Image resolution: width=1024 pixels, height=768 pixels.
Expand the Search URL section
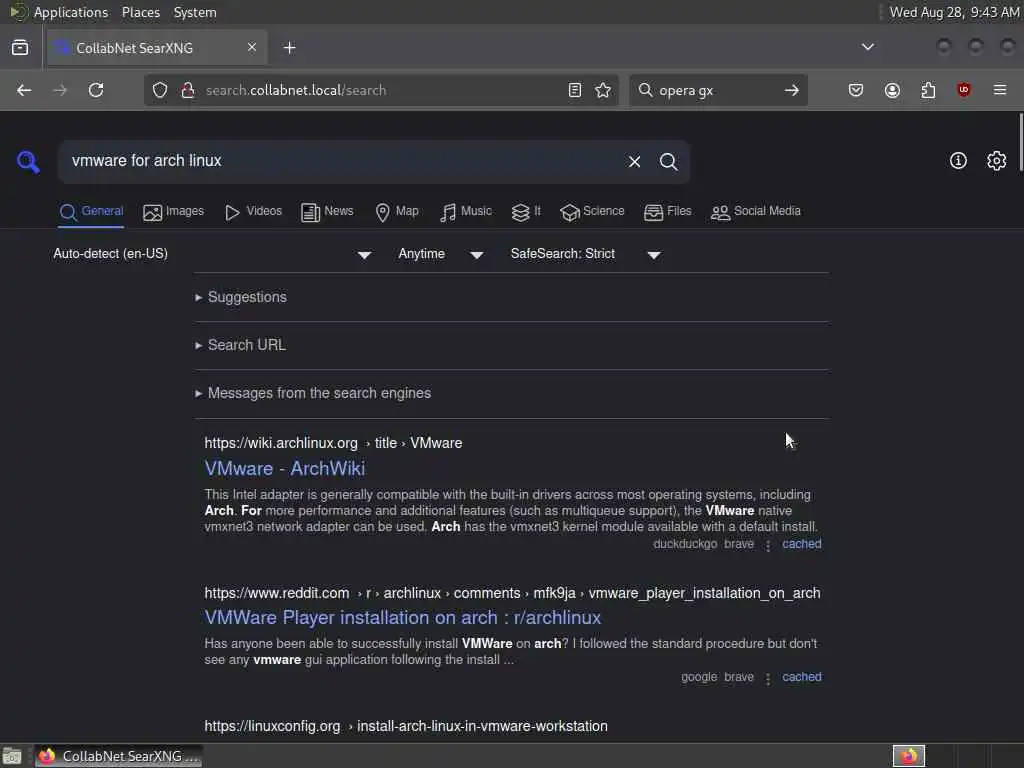coord(240,345)
